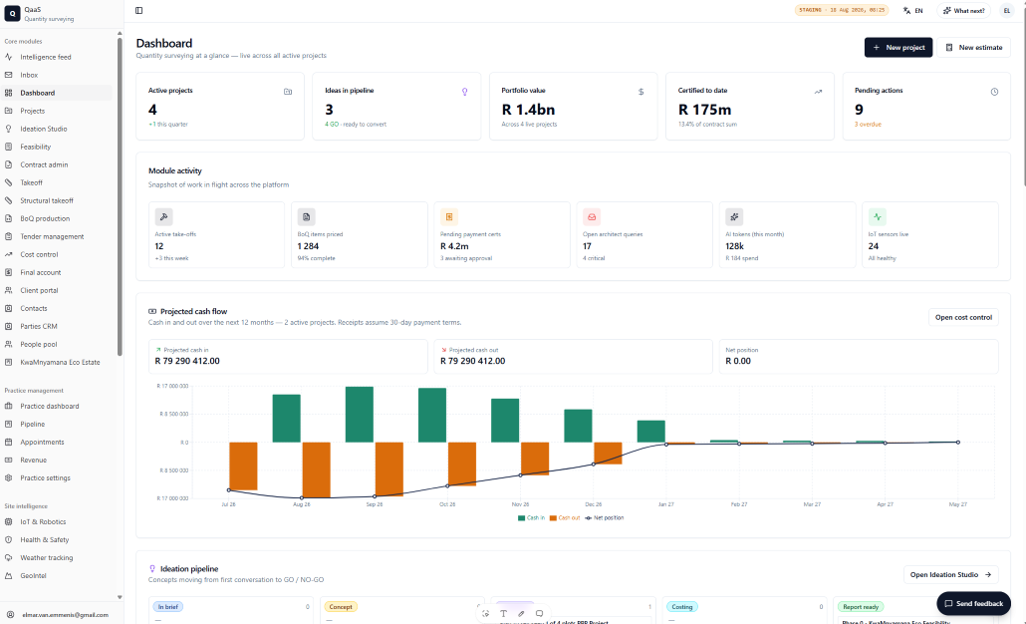Click the IoT sensors live pulse icon
The width and height of the screenshot is (1026, 624).
coord(877,217)
